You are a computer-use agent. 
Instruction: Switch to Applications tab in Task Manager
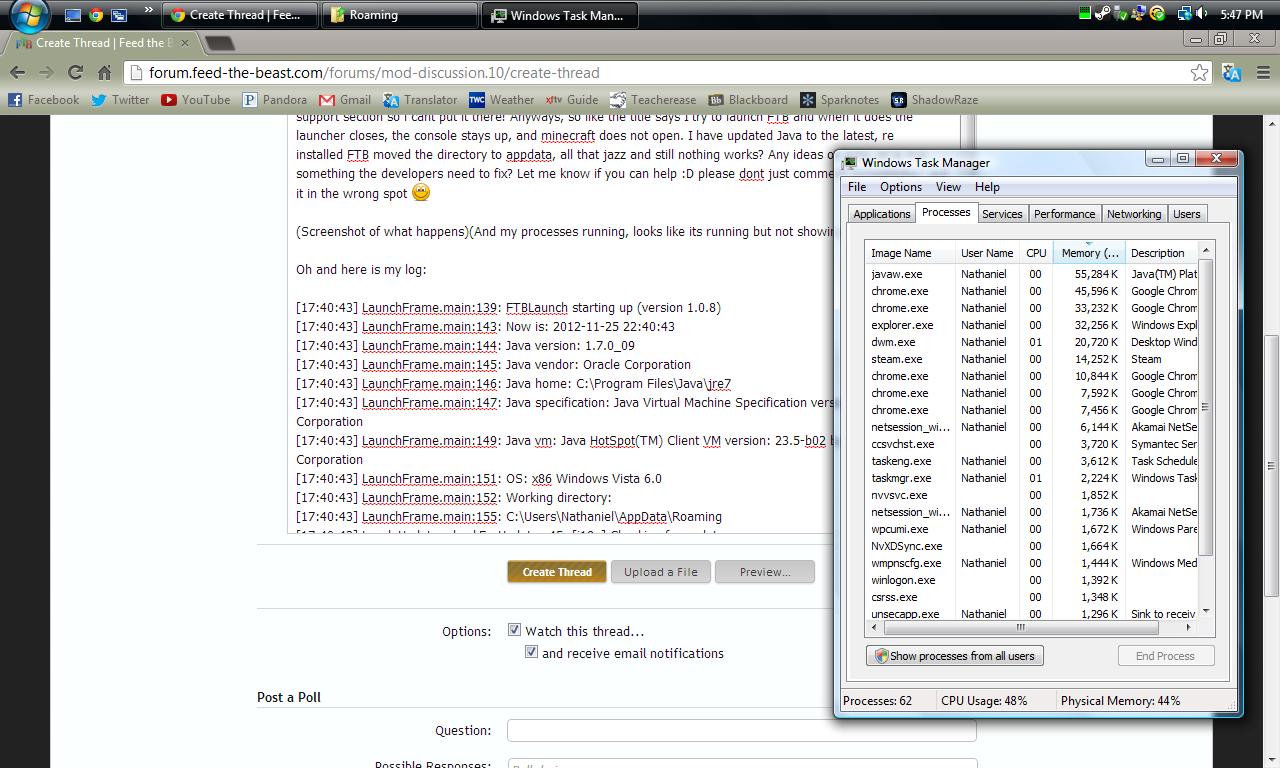click(881, 214)
